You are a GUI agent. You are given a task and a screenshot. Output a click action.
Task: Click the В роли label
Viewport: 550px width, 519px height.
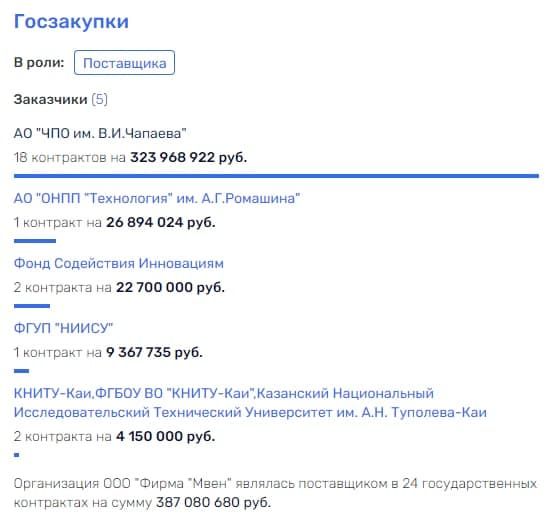39,63
